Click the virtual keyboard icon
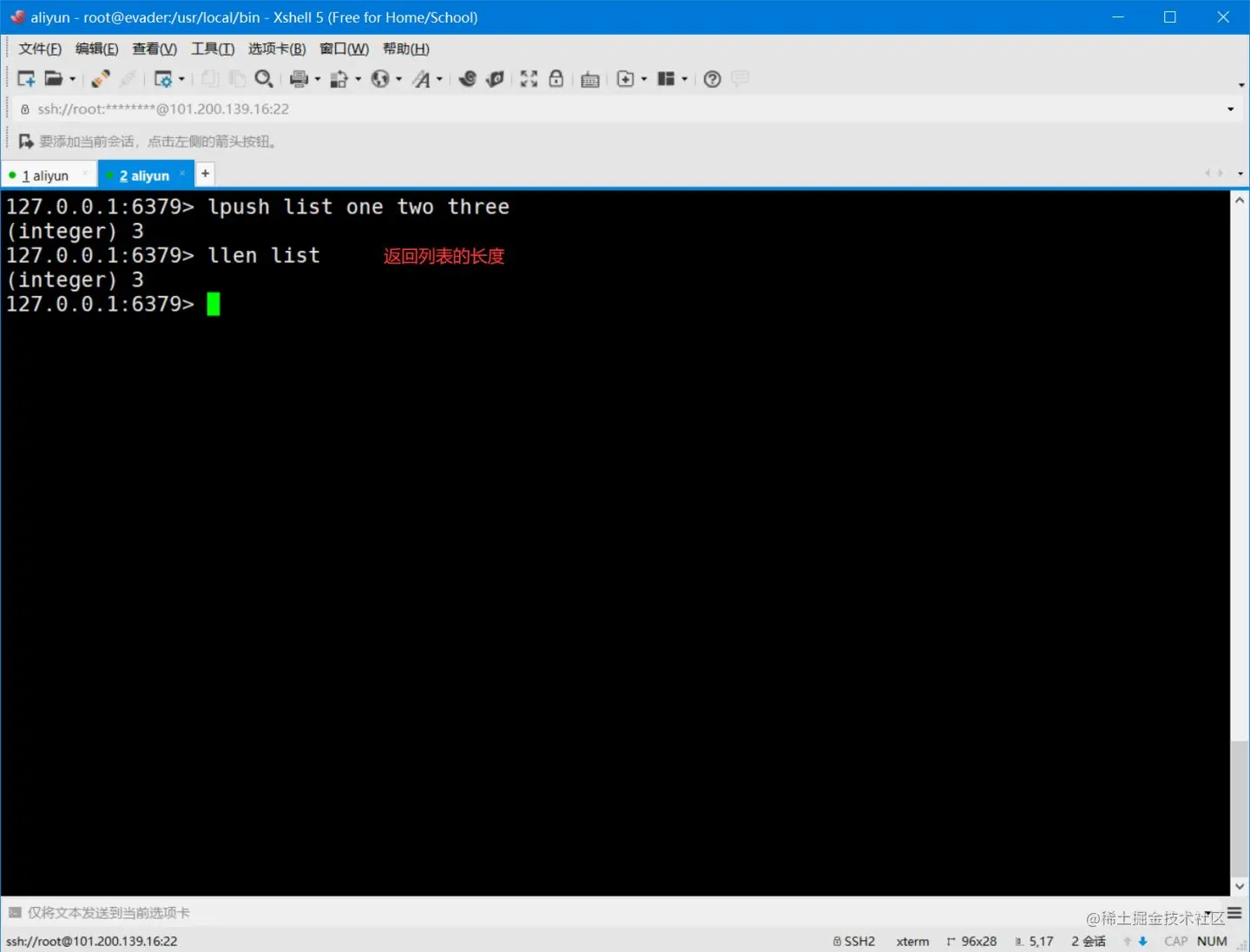The width and height of the screenshot is (1250, 952). (x=590, y=80)
